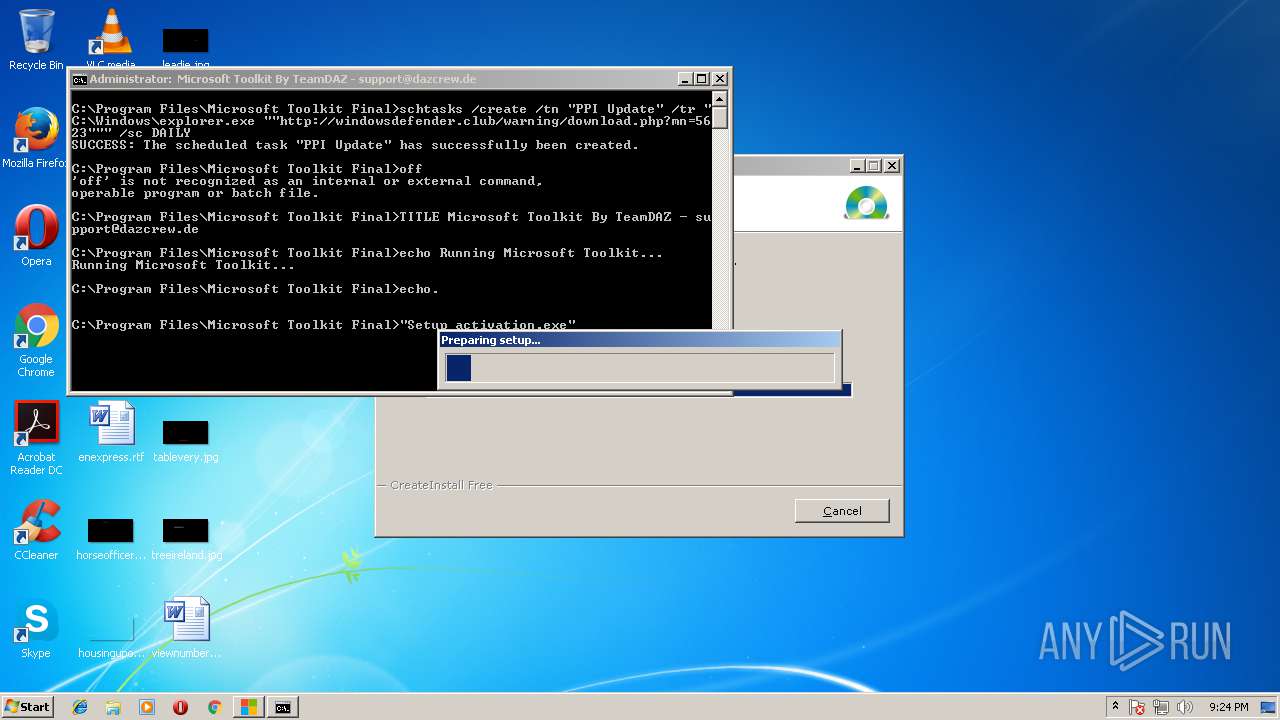The image size is (1280, 720).
Task: Select the horseofficer file icon
Action: 111,538
